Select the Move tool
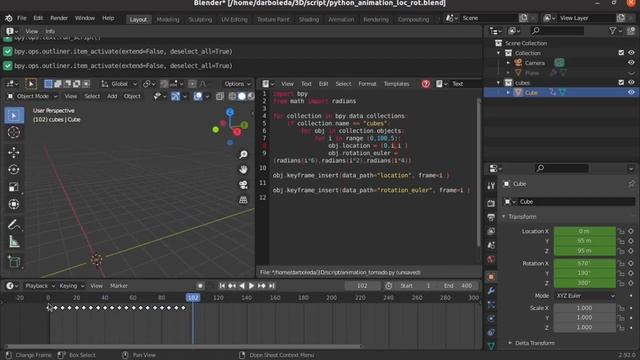Image resolution: width=640 pixels, height=360 pixels. [x=14, y=152]
